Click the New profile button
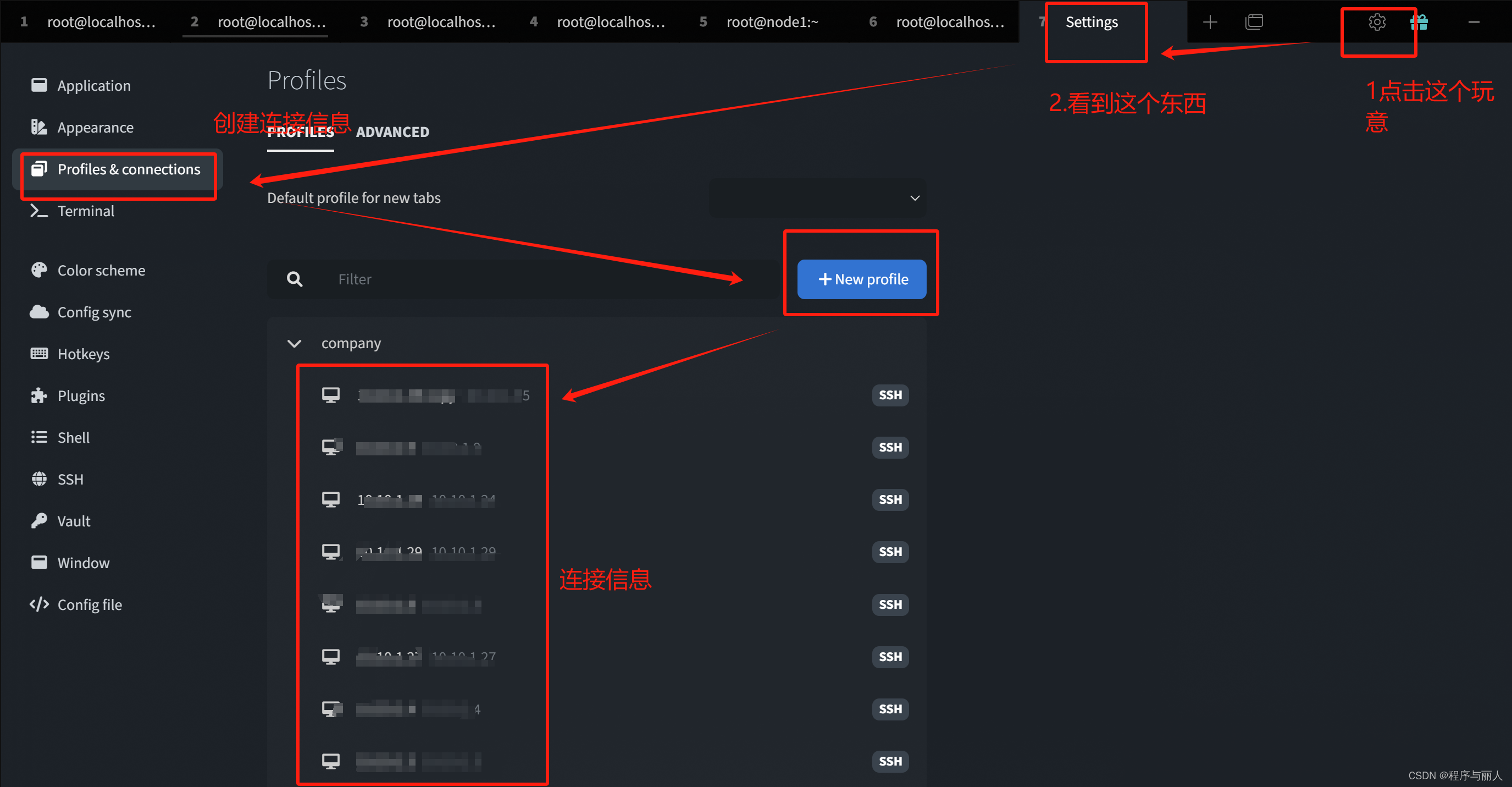The height and width of the screenshot is (787, 1512). [863, 279]
